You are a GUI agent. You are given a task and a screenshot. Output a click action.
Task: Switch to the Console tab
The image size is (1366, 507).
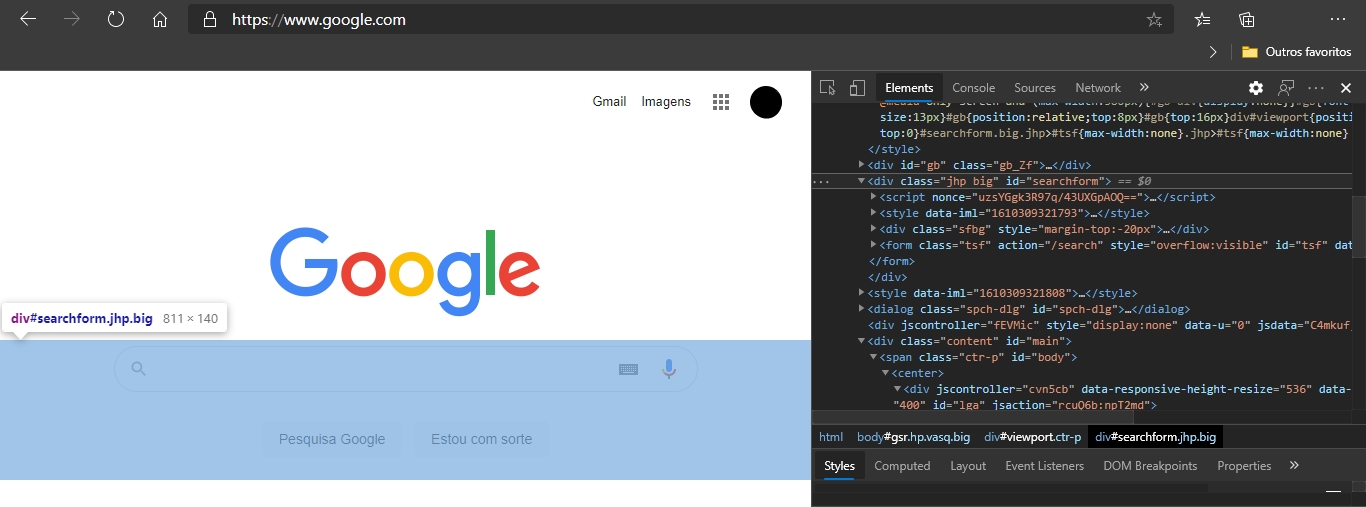point(973,88)
